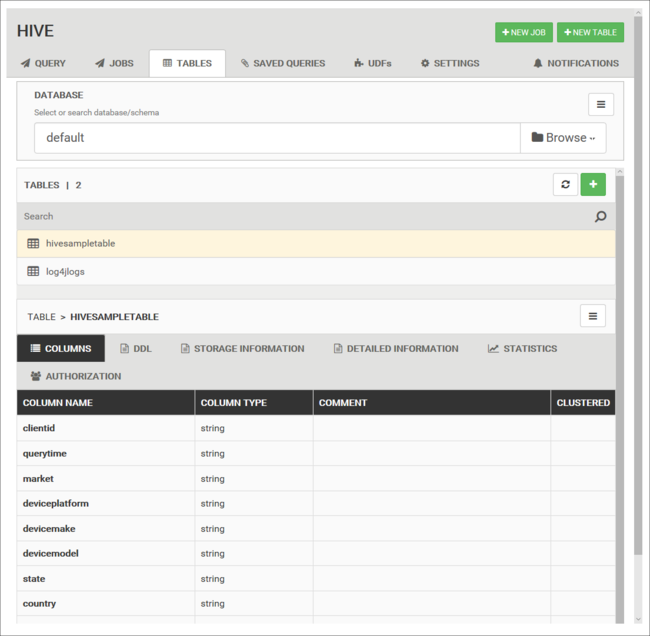Click the clientid column name
Image resolution: width=650 pixels, height=636 pixels.
39,428
